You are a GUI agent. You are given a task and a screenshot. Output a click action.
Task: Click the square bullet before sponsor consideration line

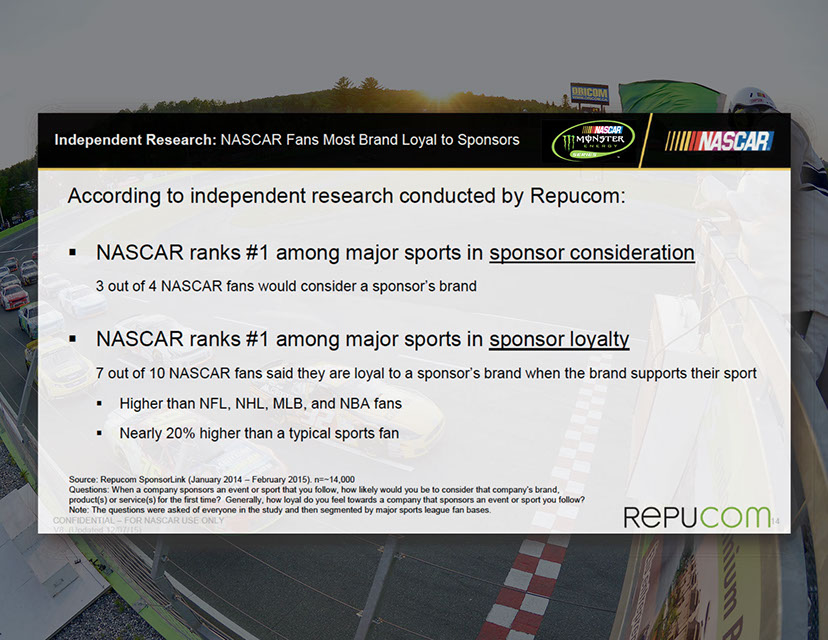(73, 253)
